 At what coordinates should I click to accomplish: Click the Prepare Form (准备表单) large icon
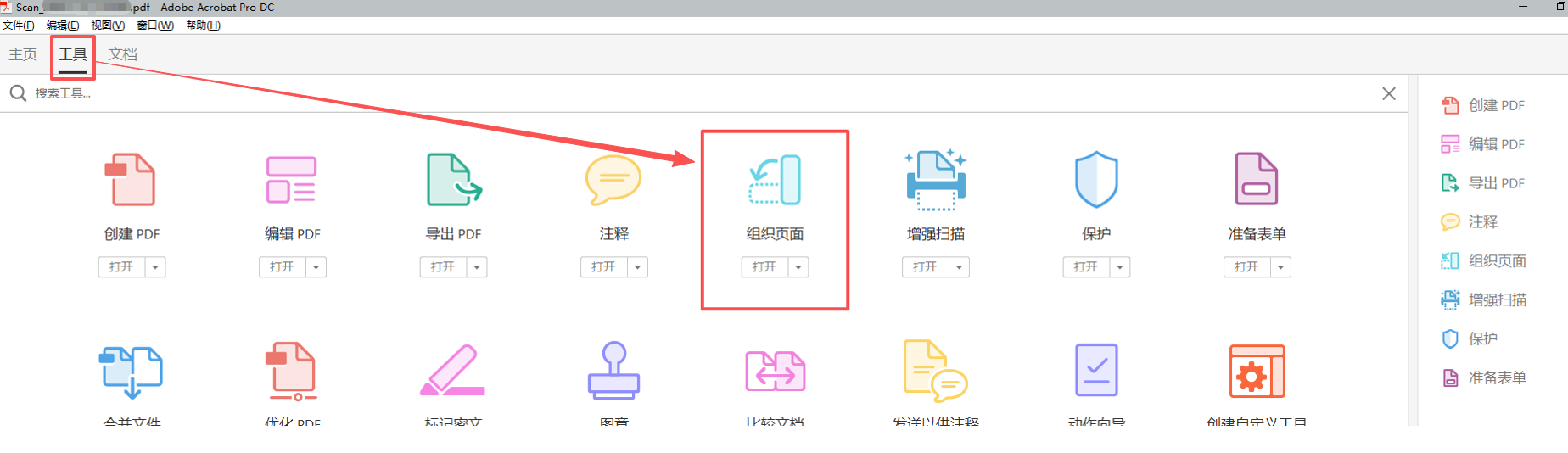pos(1257,179)
